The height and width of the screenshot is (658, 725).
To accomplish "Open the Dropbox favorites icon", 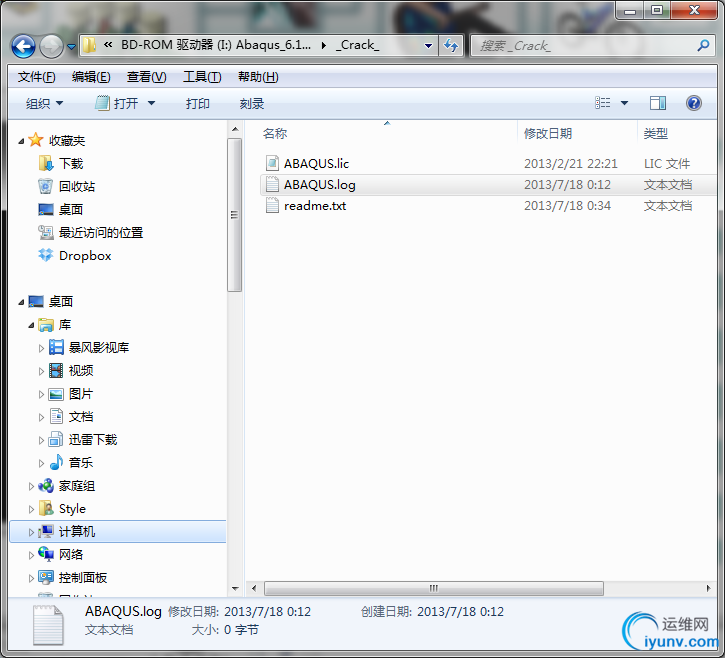I will pyautogui.click(x=45, y=255).
